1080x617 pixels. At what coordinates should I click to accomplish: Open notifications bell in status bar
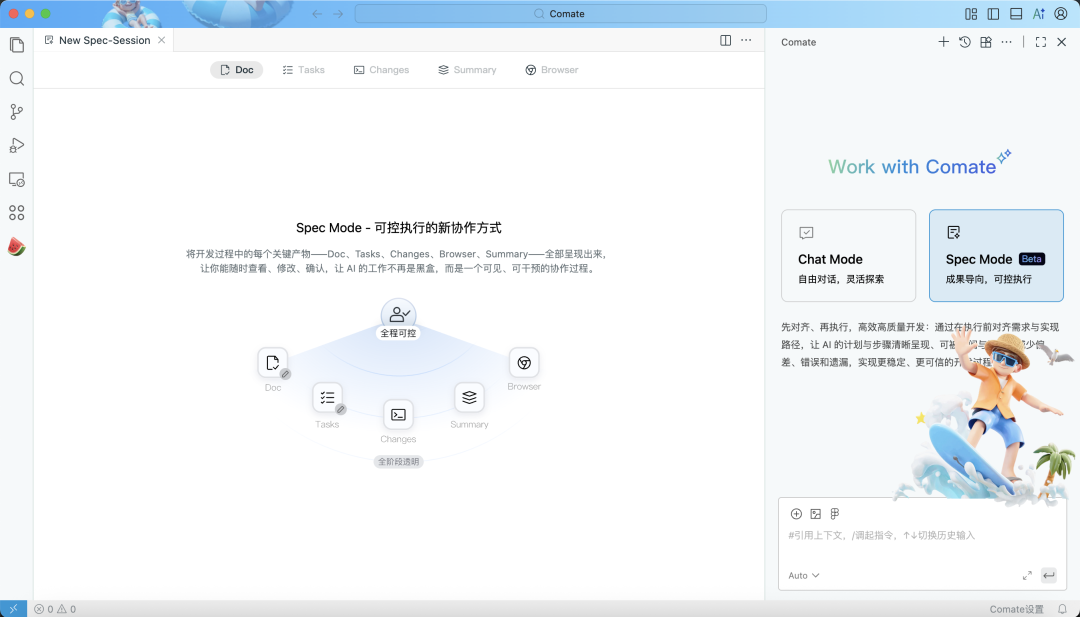(1062, 609)
